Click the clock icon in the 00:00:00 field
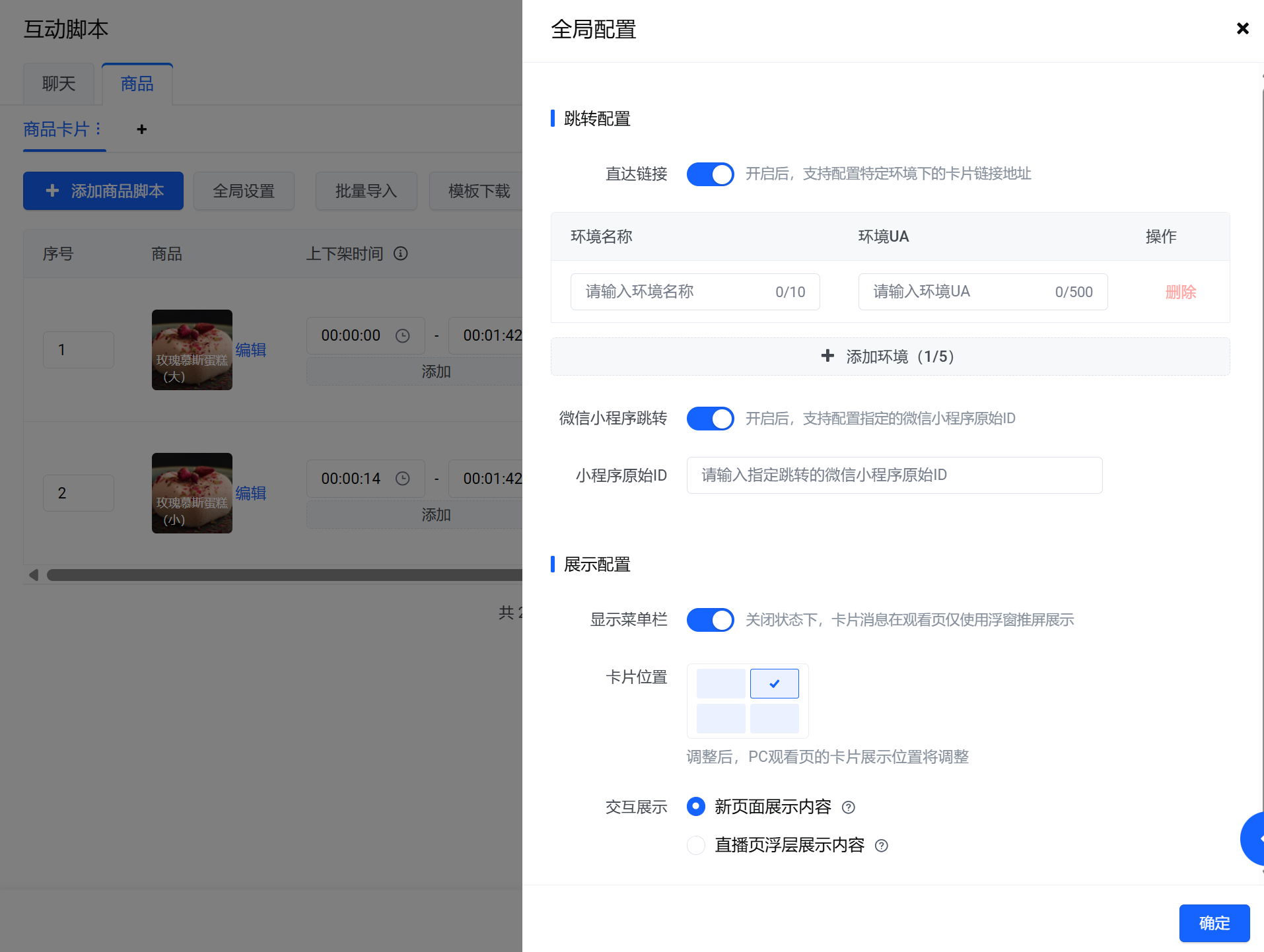The height and width of the screenshot is (952, 1264). pos(403,336)
